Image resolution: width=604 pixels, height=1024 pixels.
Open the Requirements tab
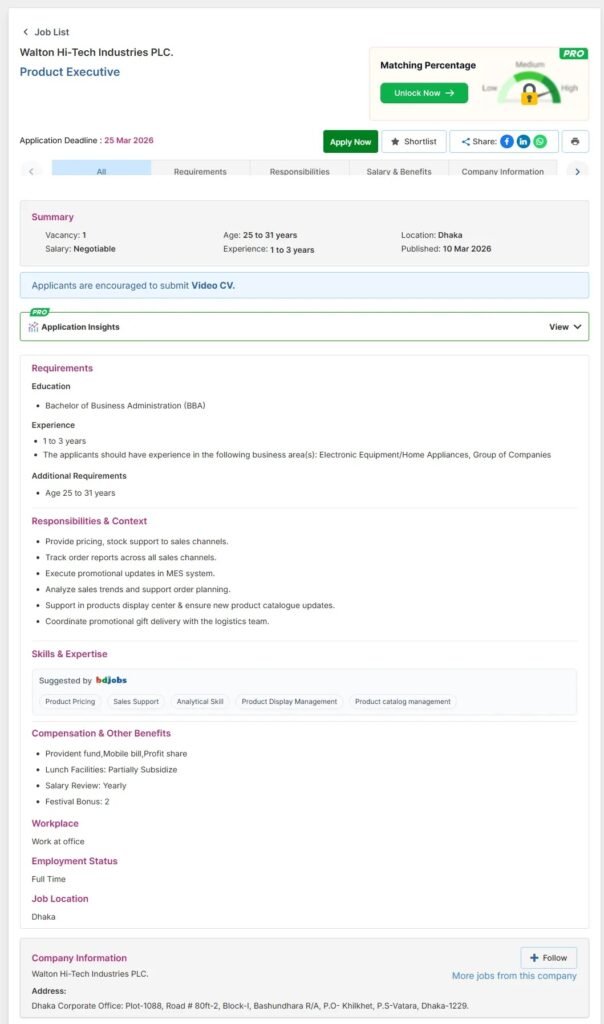200,171
